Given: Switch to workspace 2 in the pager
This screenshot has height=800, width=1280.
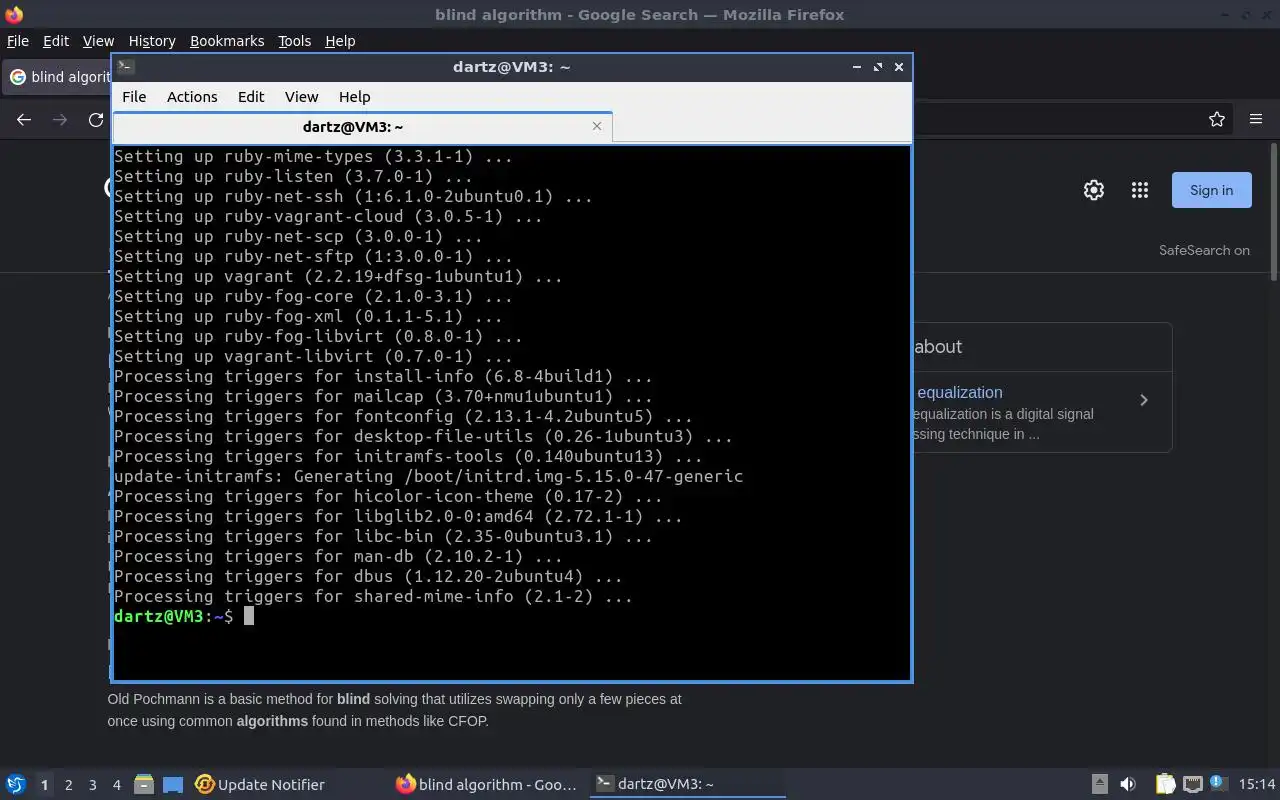Looking at the screenshot, I should coord(68,785).
